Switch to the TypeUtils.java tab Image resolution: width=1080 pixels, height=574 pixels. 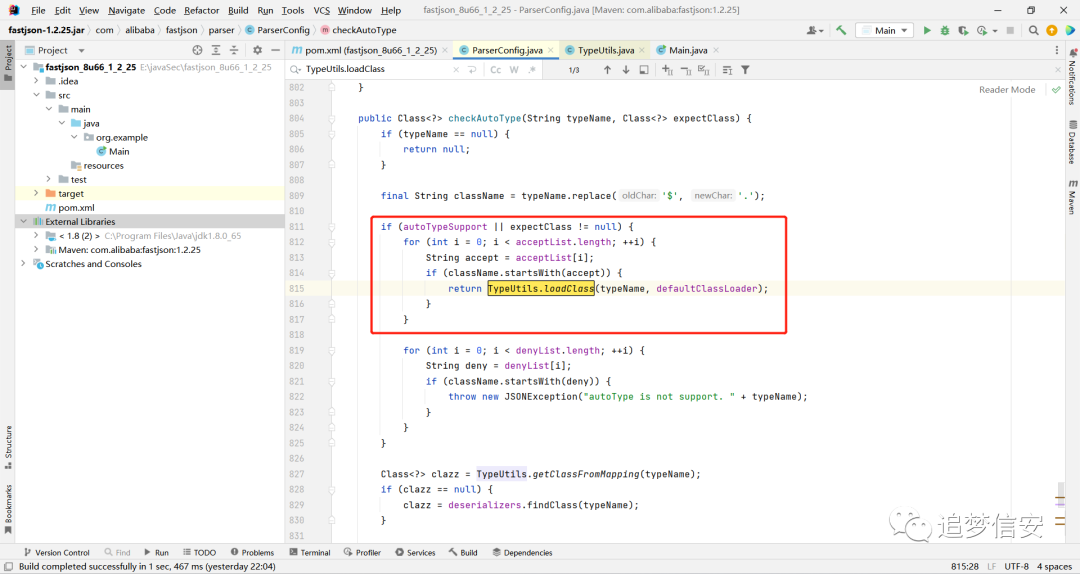[x=605, y=50]
